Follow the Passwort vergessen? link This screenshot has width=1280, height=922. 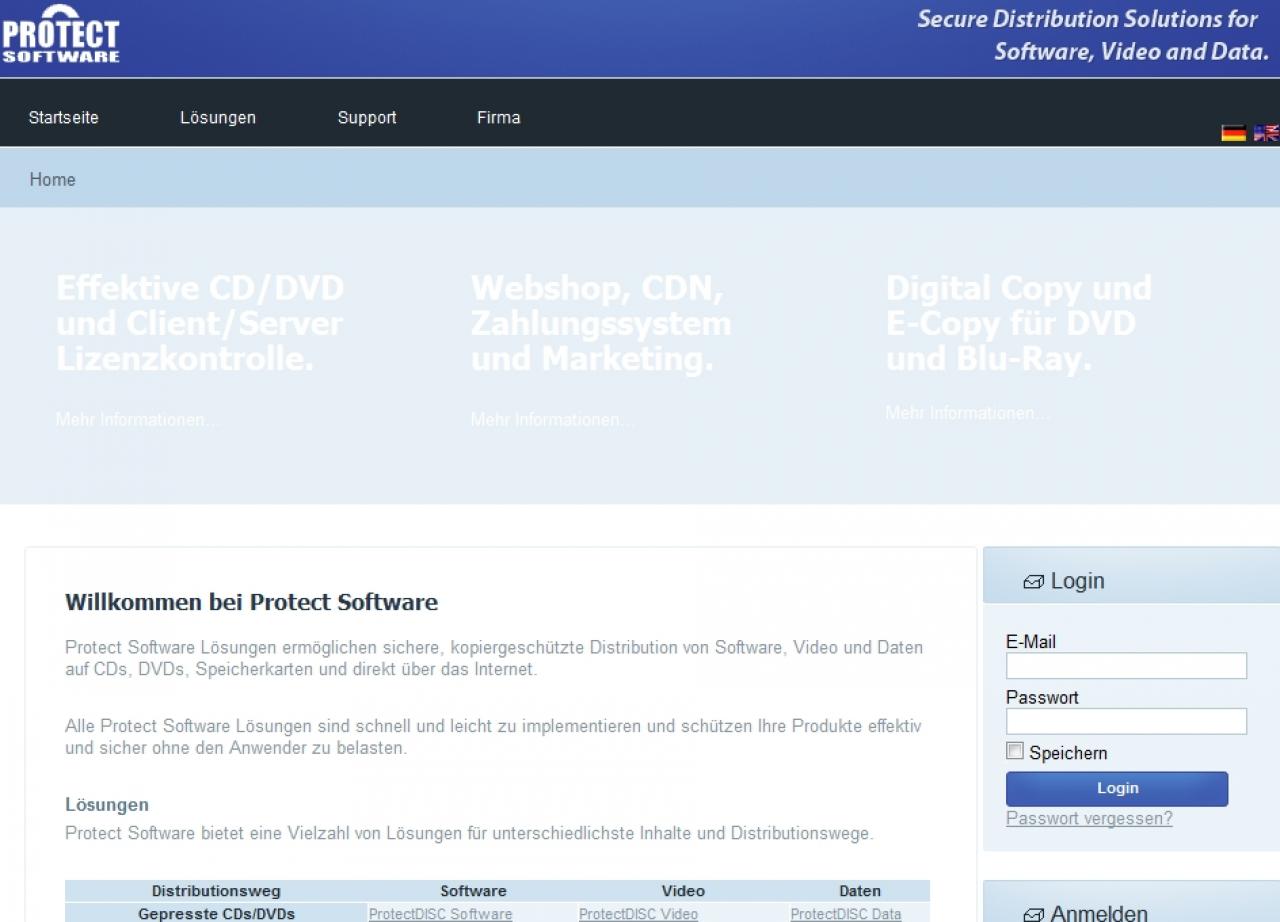click(x=1089, y=819)
